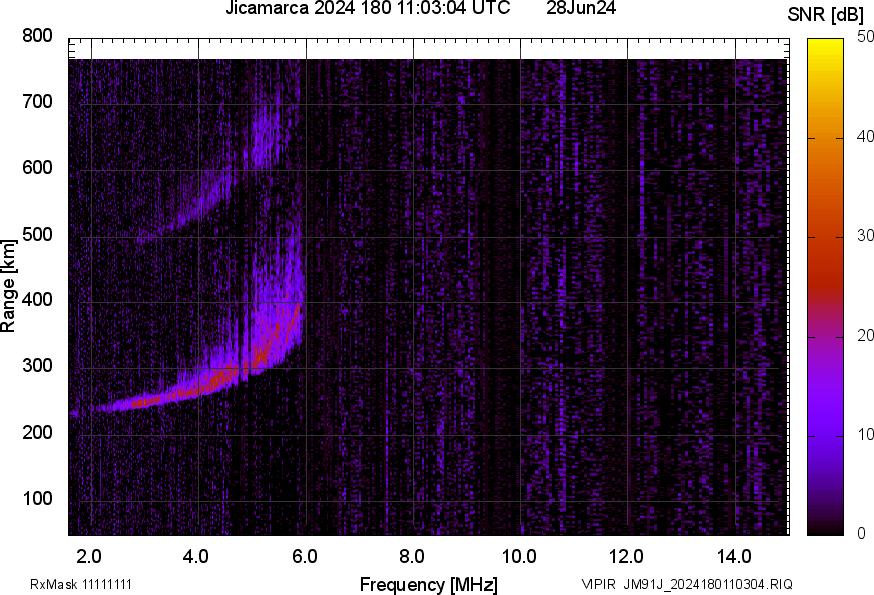Click the title text 'Jicamarca 2024 180 11:03:04 UTC'
The height and width of the screenshot is (595, 874).
(367, 8)
